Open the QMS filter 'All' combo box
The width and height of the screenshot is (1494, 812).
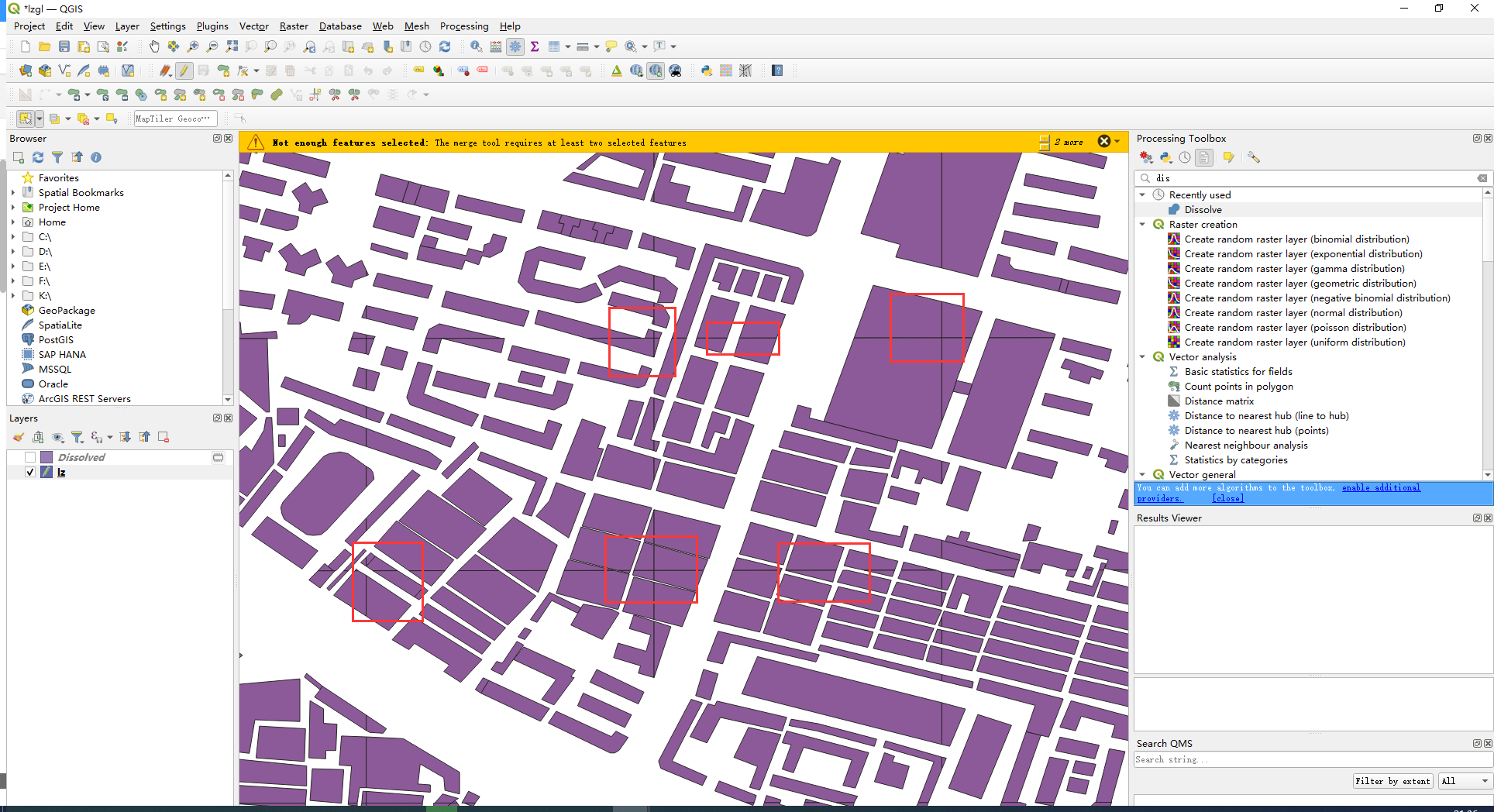click(x=1465, y=781)
